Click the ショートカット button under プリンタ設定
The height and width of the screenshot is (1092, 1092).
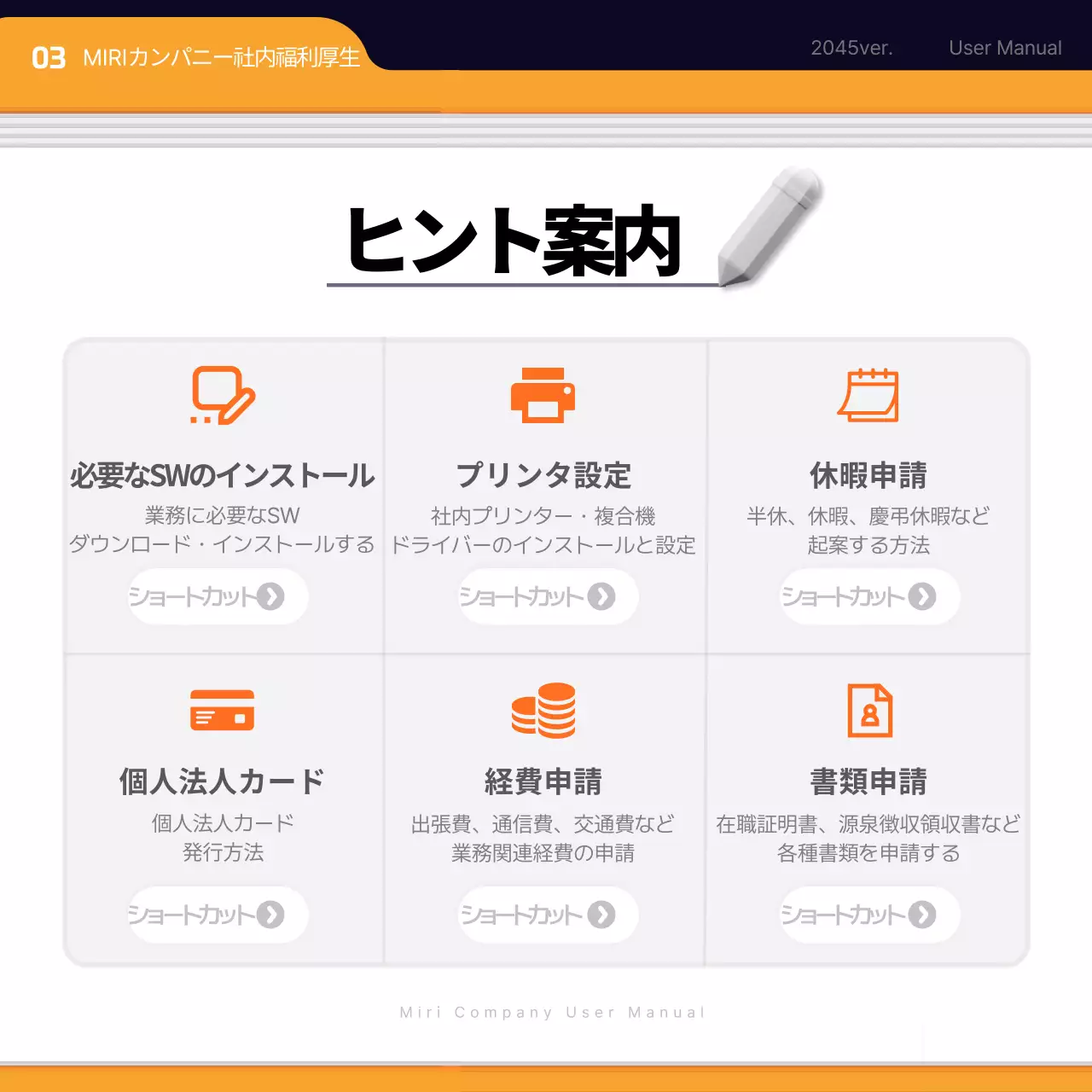pyautogui.click(x=546, y=597)
